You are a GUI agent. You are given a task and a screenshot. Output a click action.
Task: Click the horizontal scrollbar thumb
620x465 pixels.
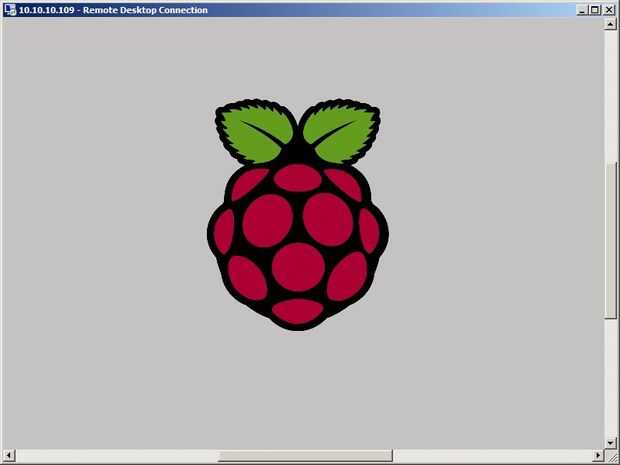[305, 455]
